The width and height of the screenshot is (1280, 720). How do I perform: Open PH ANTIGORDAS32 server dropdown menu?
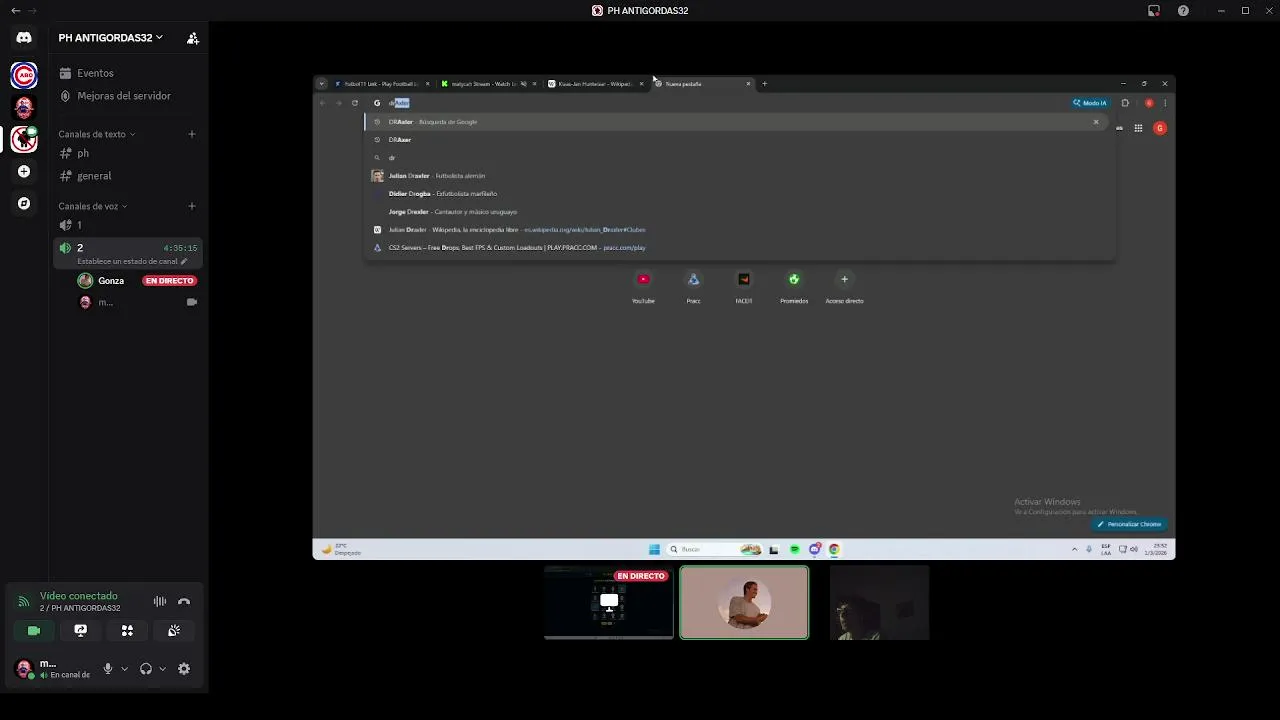pos(110,38)
